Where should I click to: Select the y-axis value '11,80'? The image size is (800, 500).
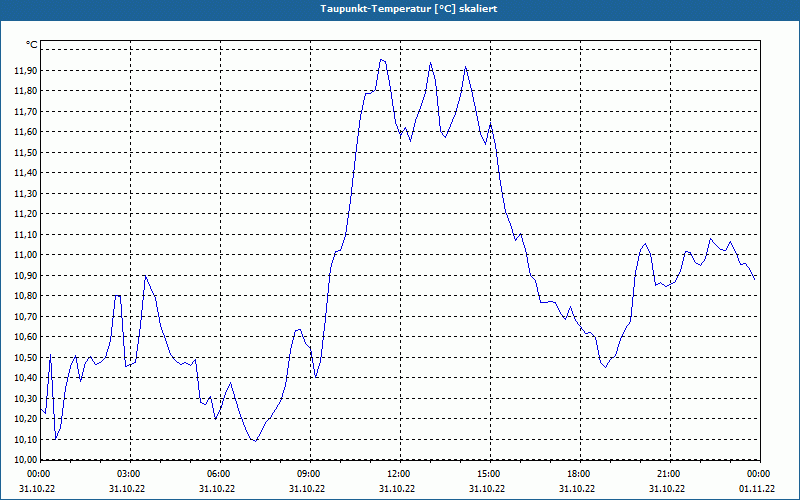(26, 91)
